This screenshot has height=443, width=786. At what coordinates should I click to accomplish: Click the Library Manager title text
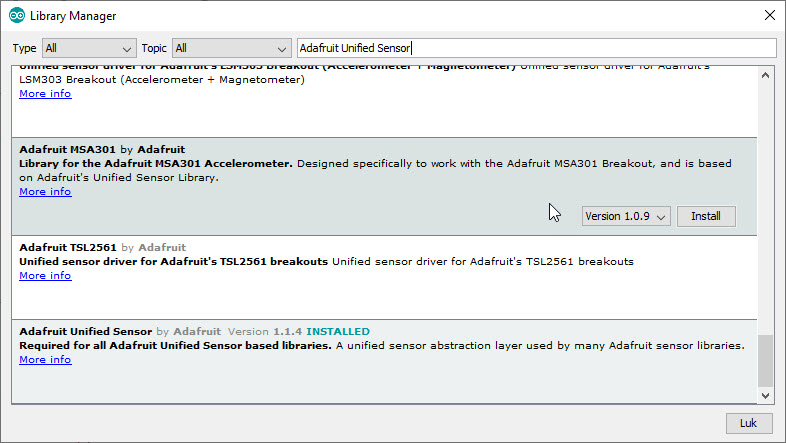73,16
